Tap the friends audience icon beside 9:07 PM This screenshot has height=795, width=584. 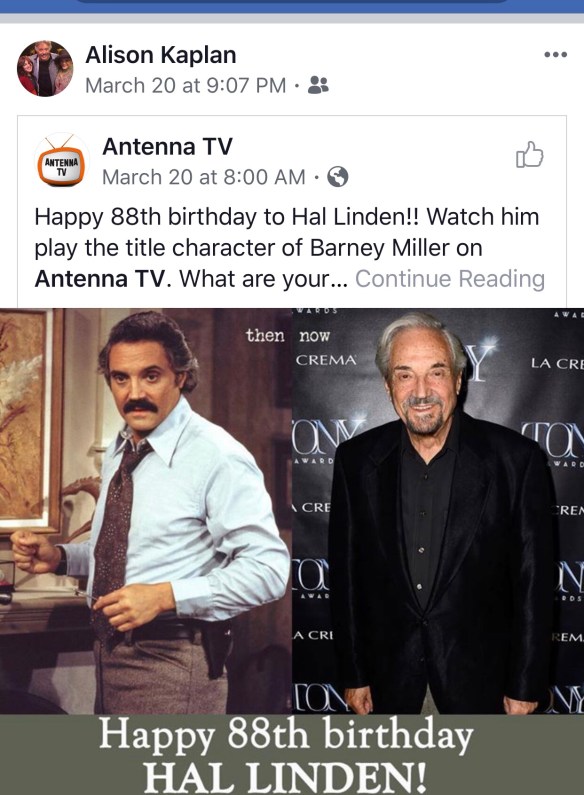[x=318, y=85]
